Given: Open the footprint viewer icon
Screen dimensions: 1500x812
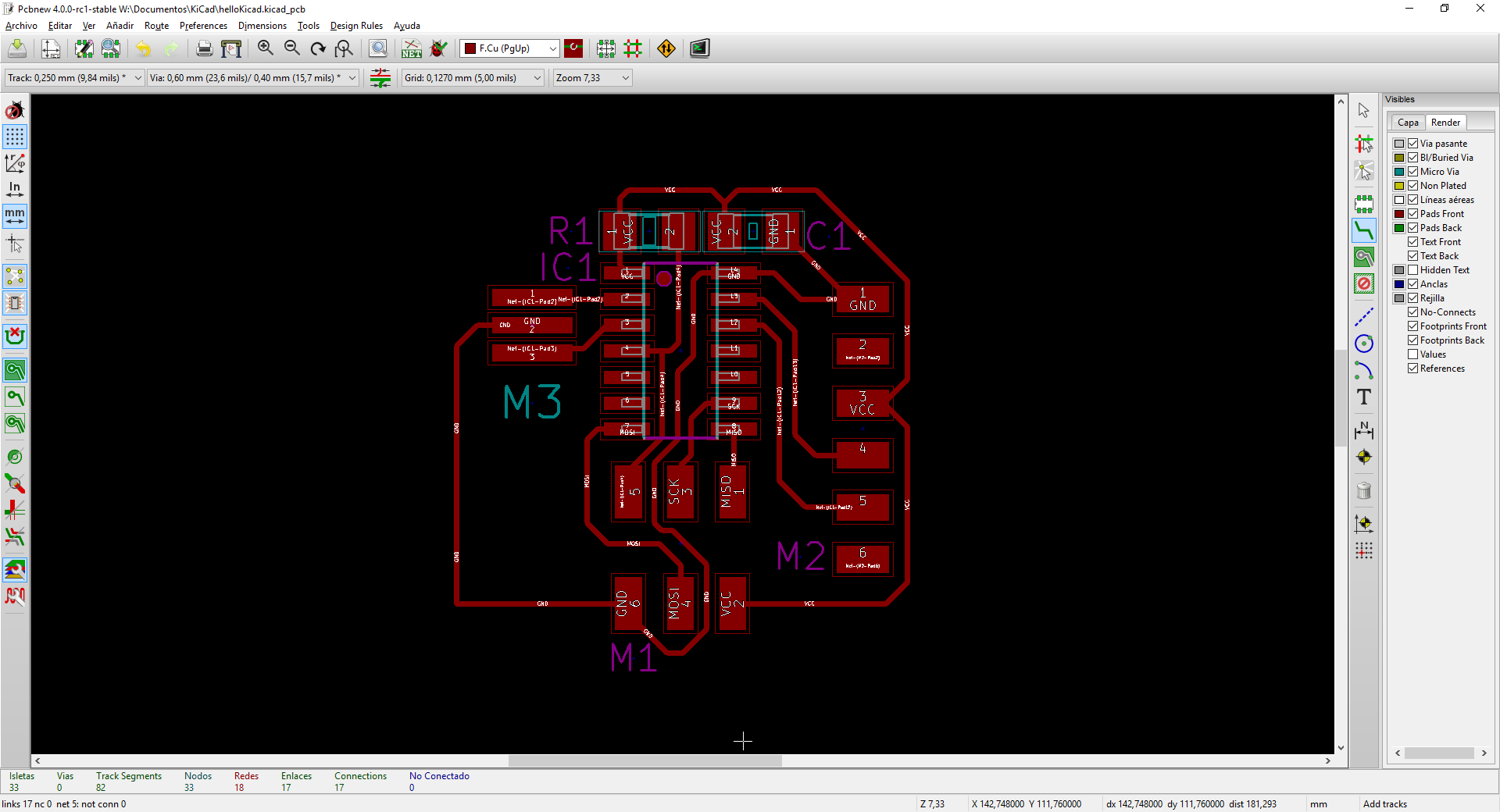Looking at the screenshot, I should 111,48.
